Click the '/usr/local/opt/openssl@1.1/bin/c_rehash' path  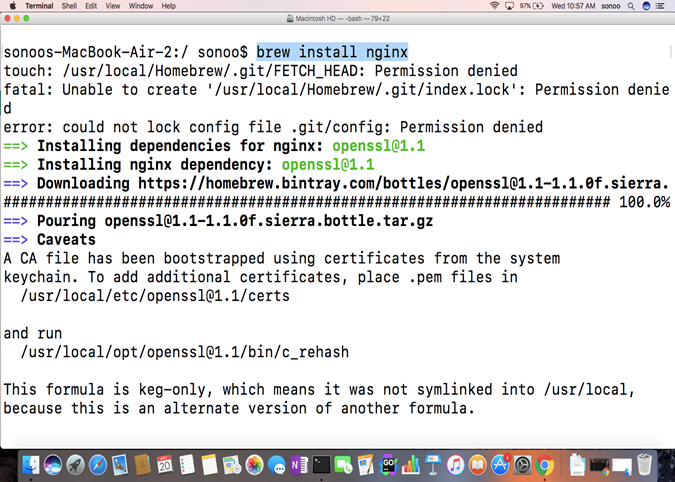pyautogui.click(x=185, y=352)
